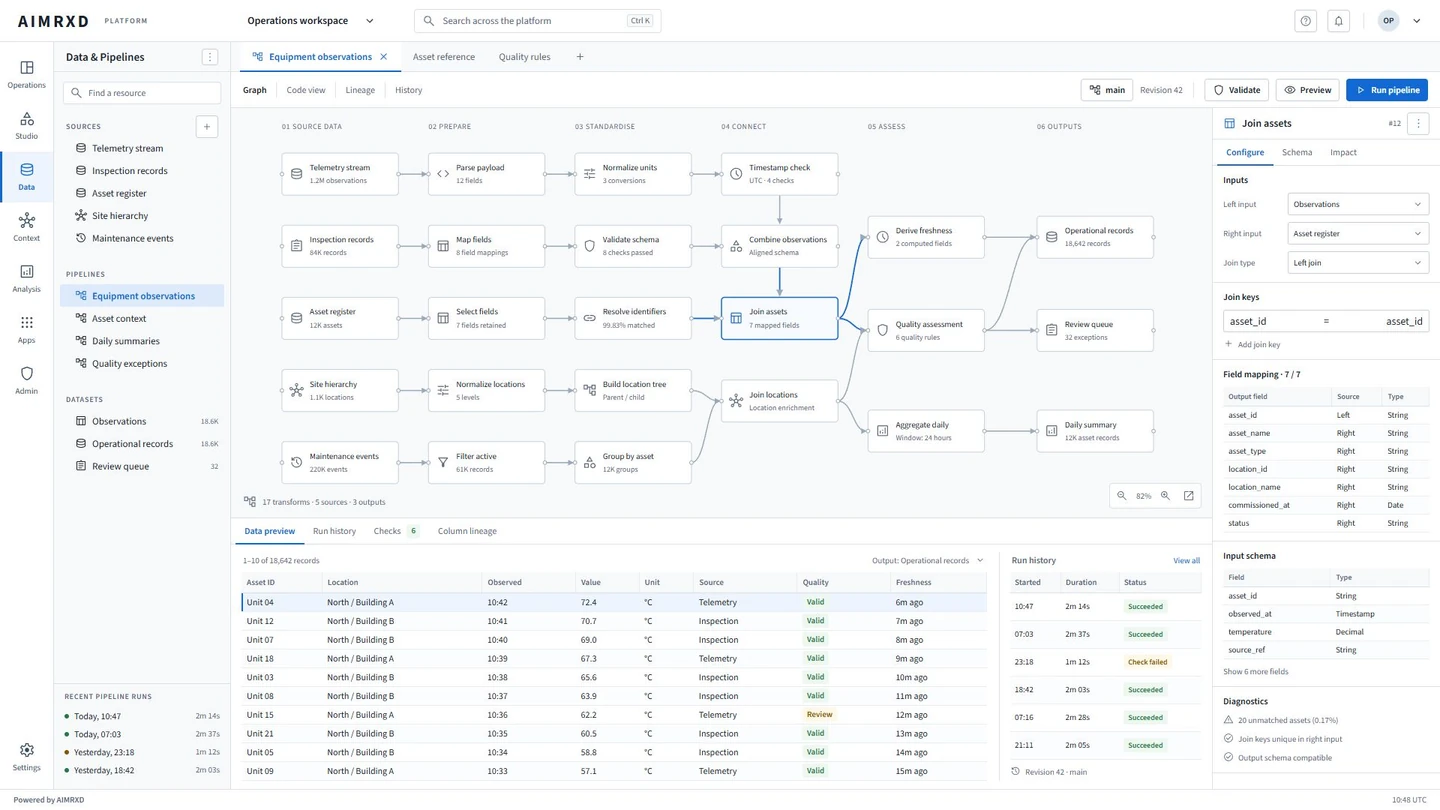Click the Validate button

point(1236,90)
